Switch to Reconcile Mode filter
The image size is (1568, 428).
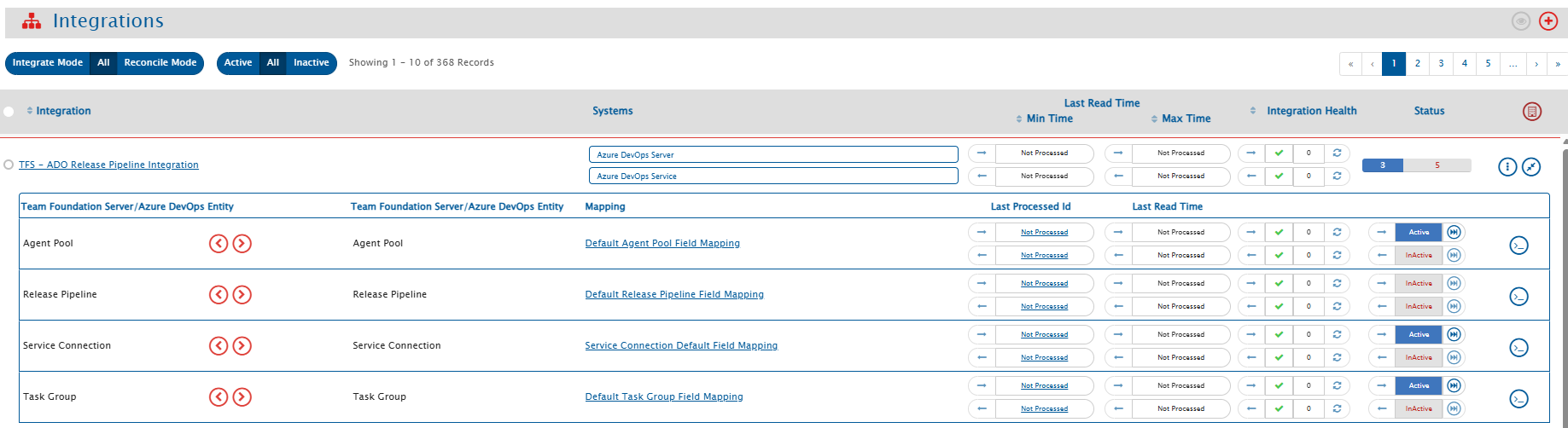click(x=160, y=63)
